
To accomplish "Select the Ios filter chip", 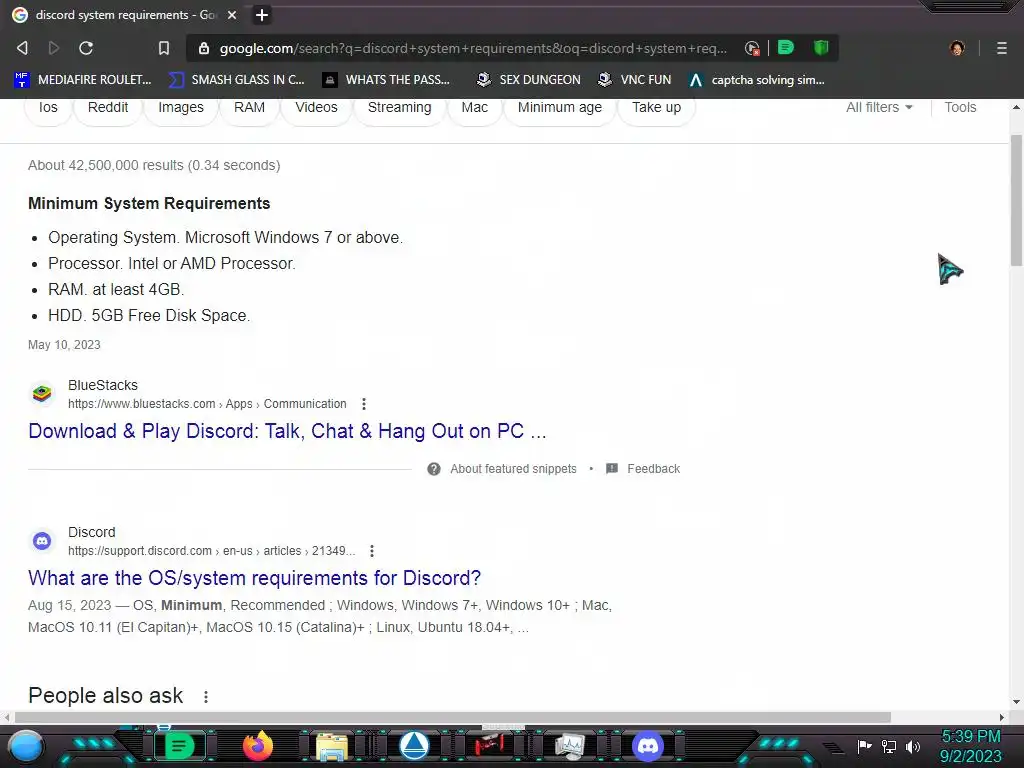I will click(48, 108).
